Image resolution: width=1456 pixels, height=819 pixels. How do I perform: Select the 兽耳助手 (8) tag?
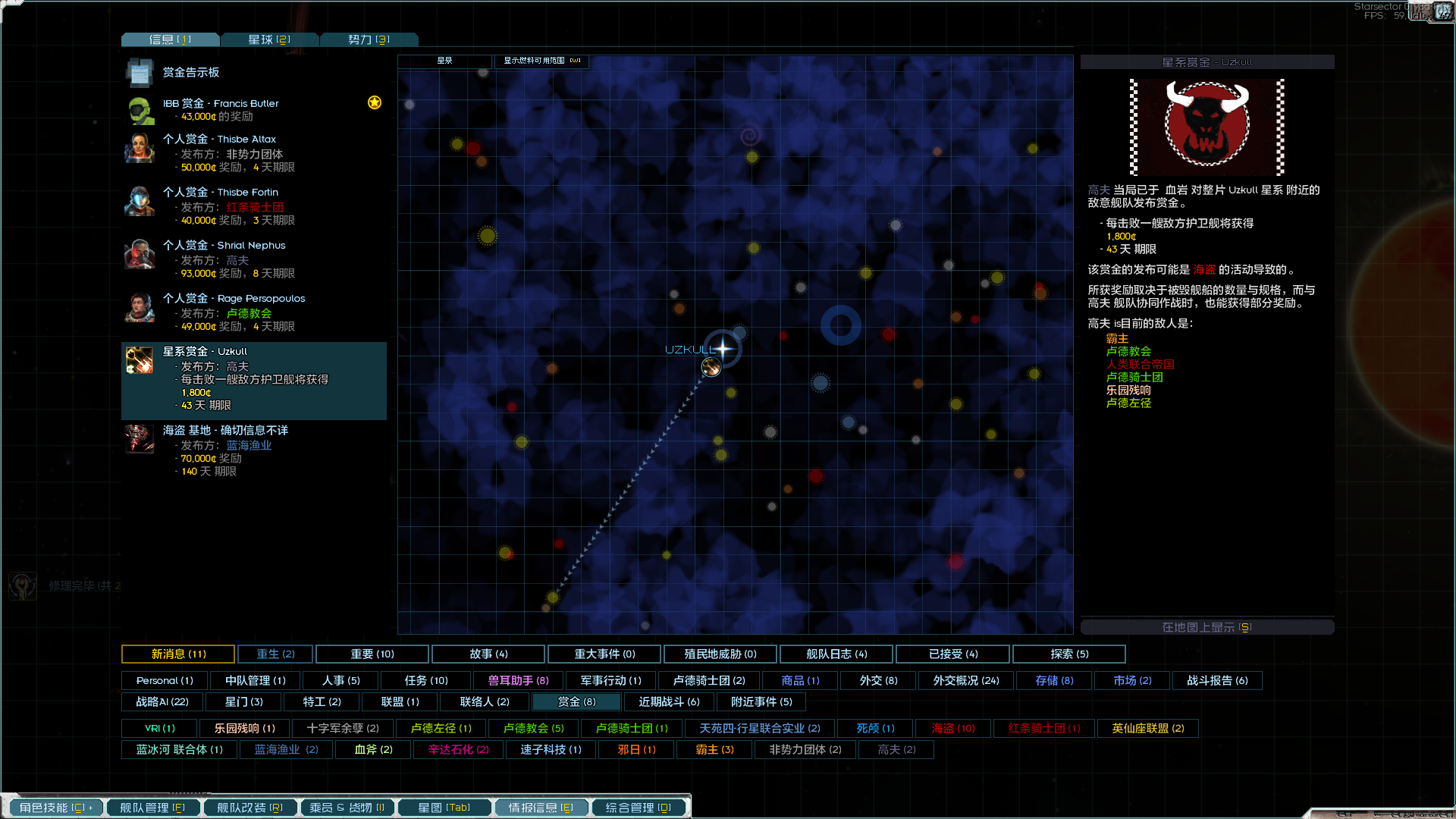[518, 681]
